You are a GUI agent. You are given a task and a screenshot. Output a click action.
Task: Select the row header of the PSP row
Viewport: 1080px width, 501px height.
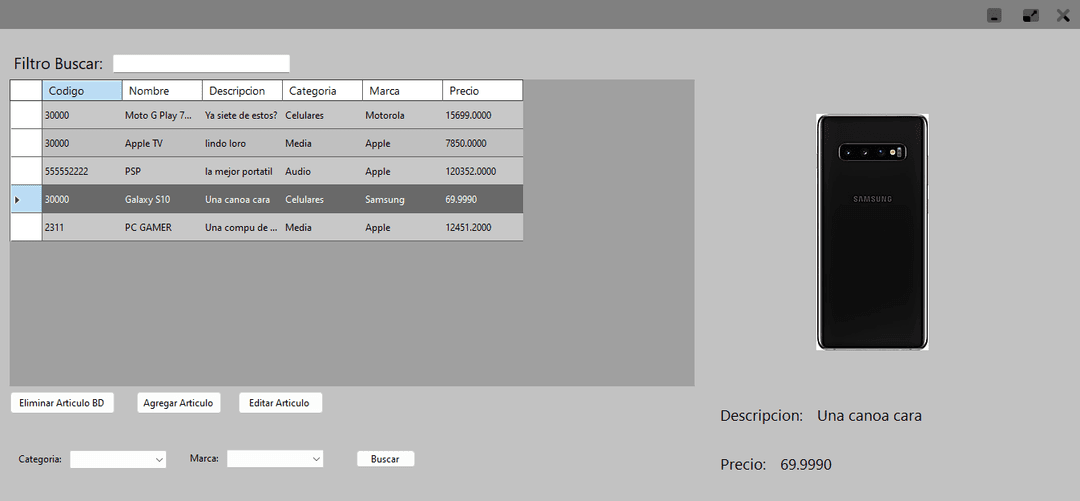coord(26,172)
